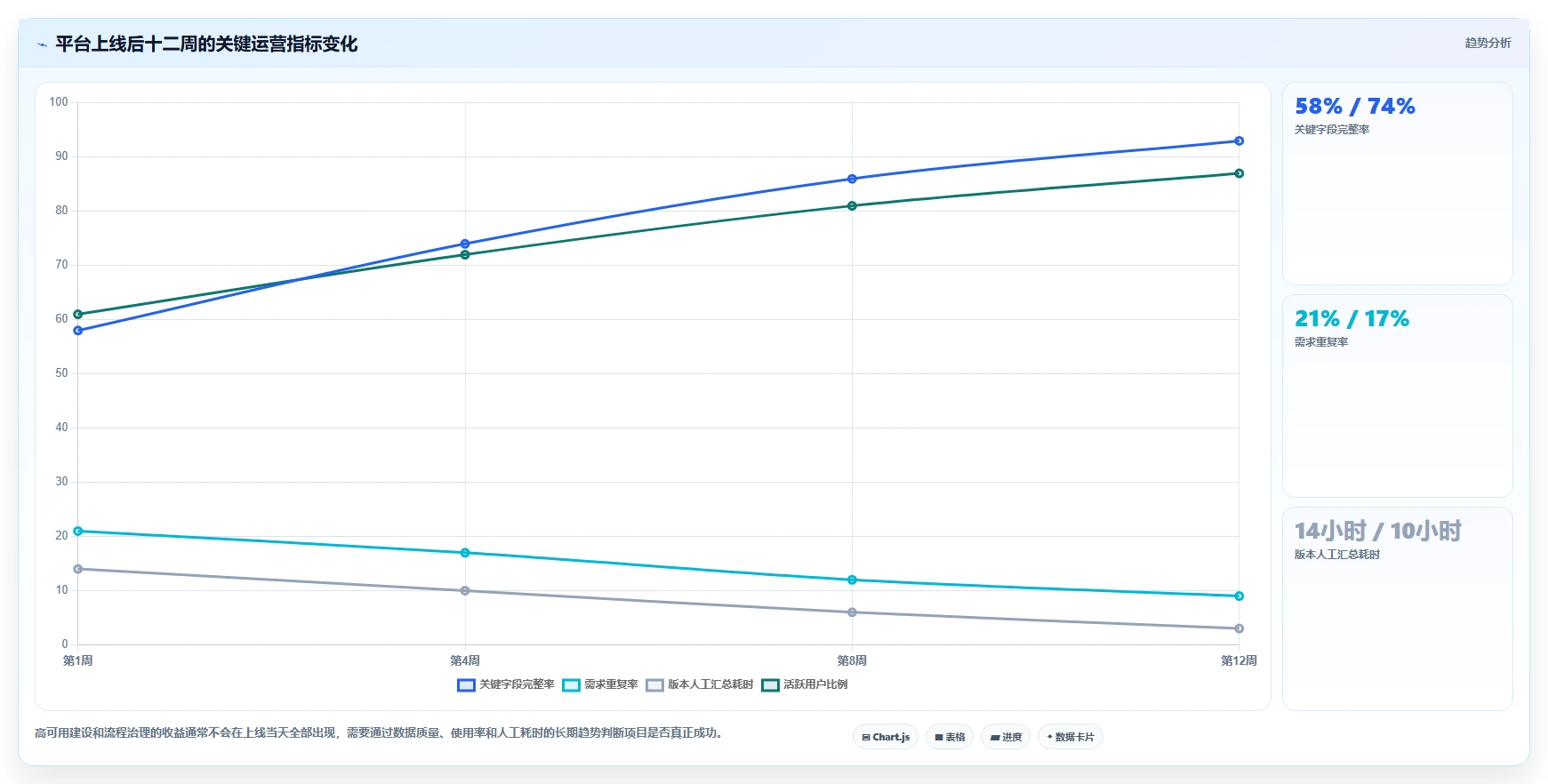Click the 数据卡片 tag
Screen dimensions: 1548x784
[x=1071, y=737]
